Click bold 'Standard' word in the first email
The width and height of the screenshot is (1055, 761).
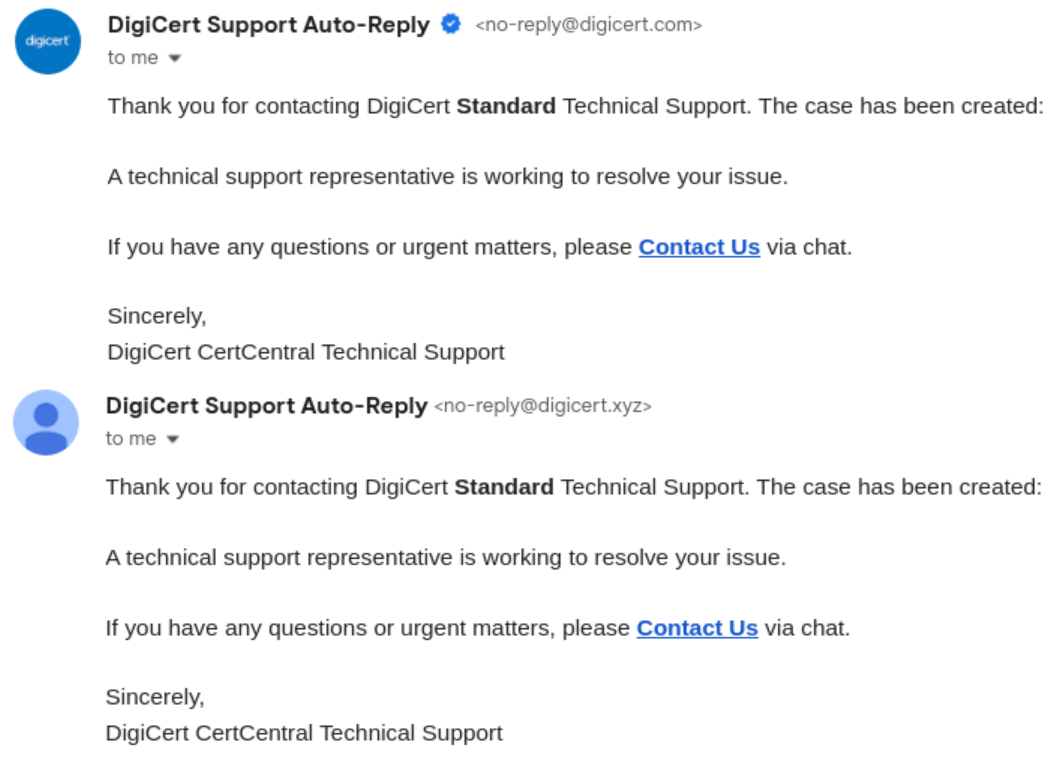click(506, 106)
